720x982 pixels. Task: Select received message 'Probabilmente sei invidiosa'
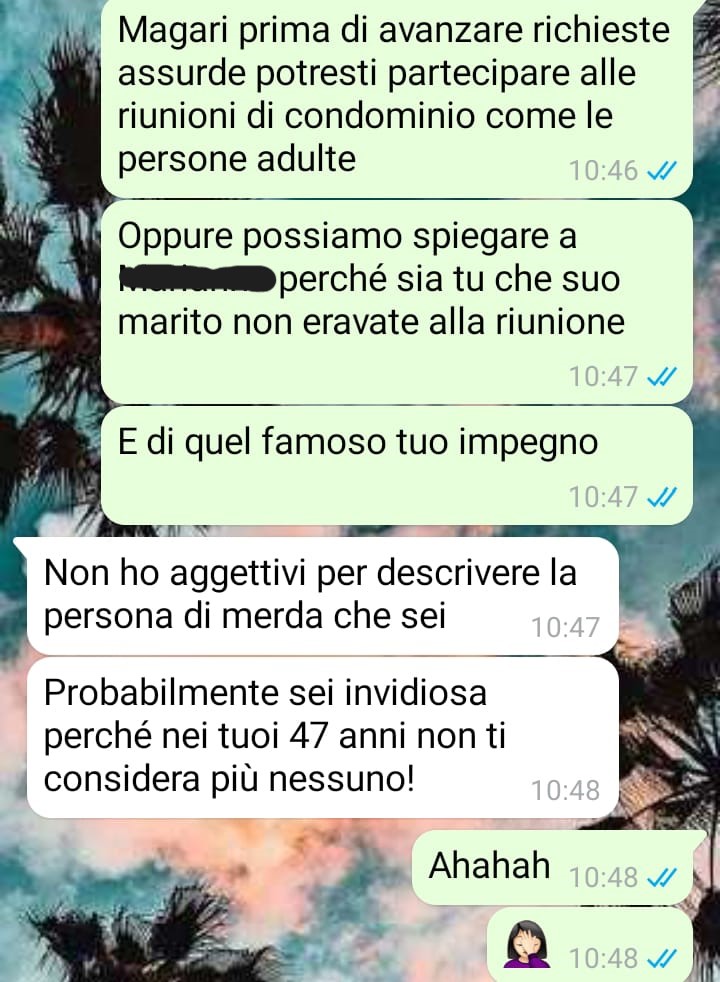click(x=322, y=738)
